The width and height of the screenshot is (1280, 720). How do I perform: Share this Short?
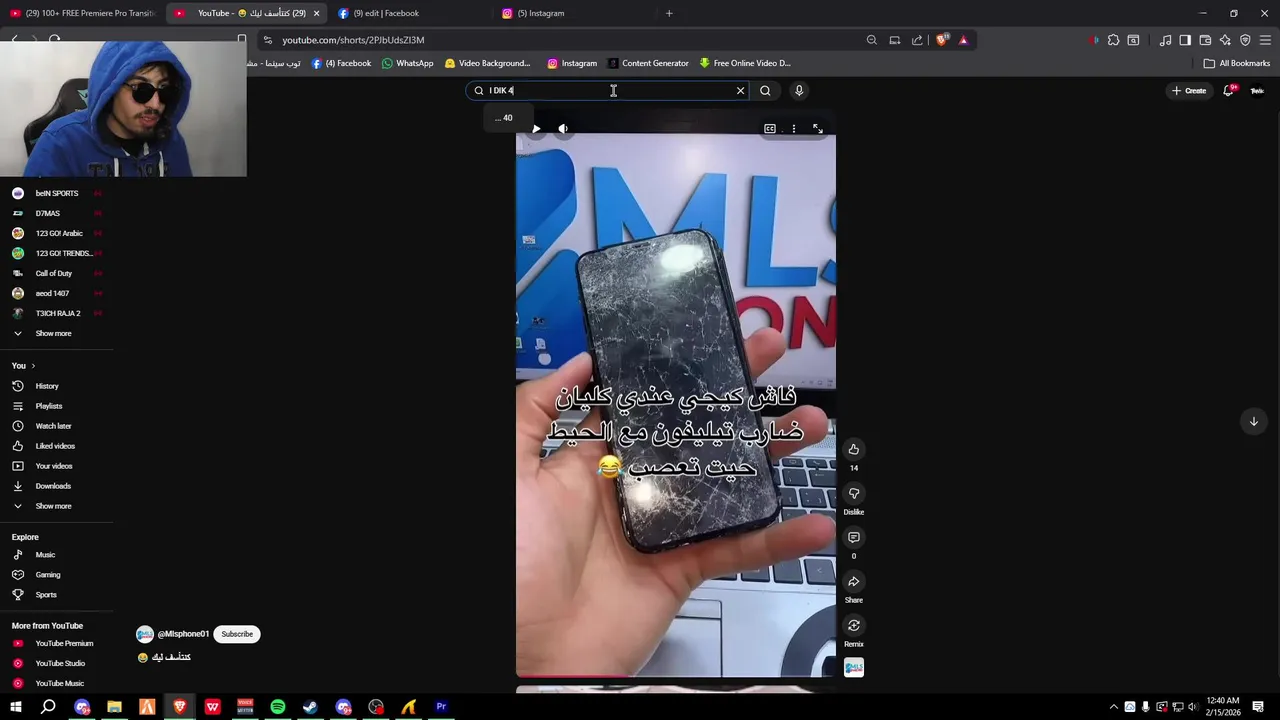[854, 581]
